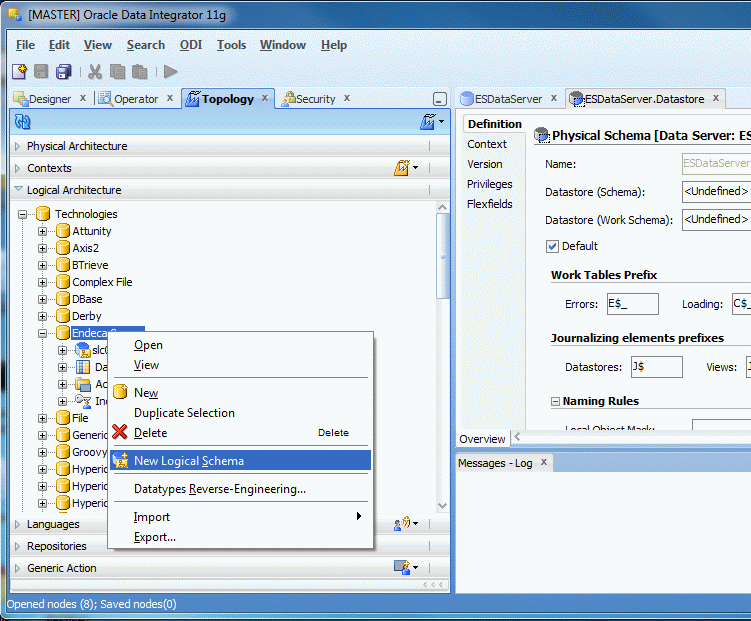Click the New object toolbar icon

[19, 72]
